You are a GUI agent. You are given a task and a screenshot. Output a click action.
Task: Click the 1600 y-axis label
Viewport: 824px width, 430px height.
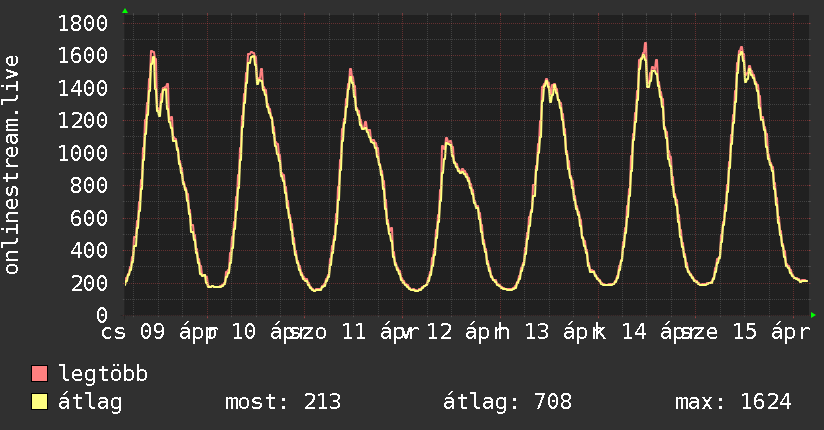83,55
